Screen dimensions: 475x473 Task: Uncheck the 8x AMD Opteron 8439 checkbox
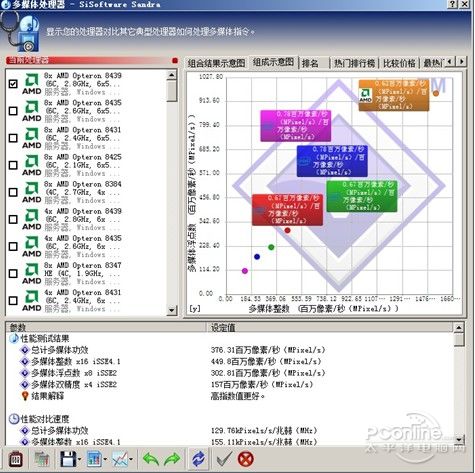(13, 84)
